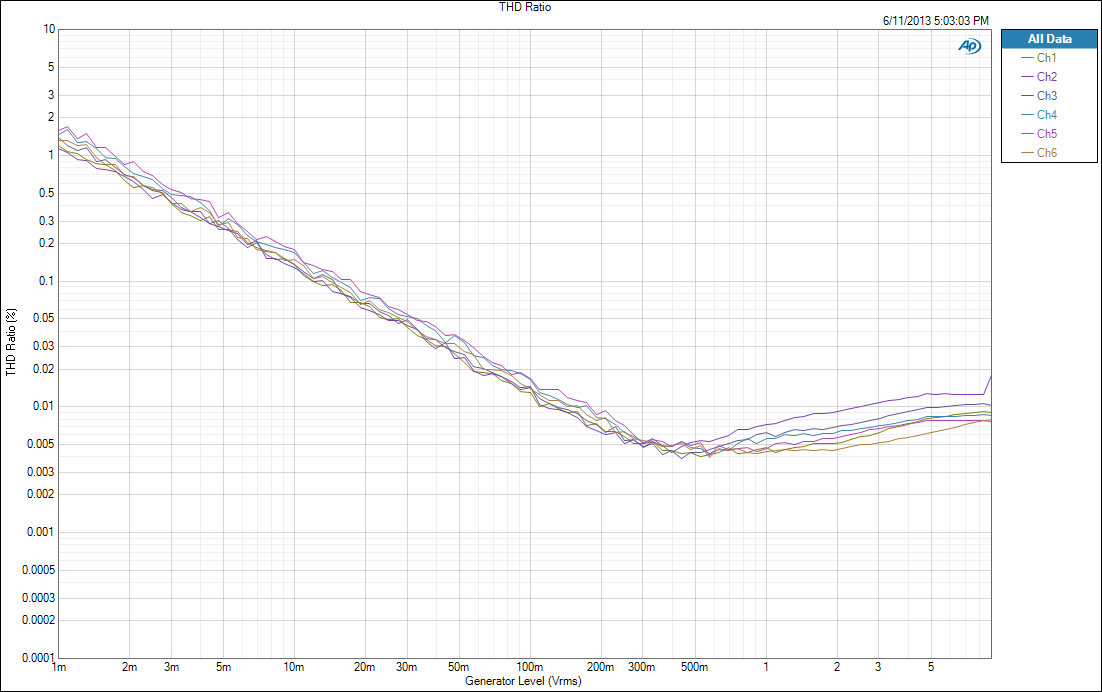The height and width of the screenshot is (692, 1102).
Task: Click the 0.0001 tick label on y-axis
Action: (x=38, y=658)
